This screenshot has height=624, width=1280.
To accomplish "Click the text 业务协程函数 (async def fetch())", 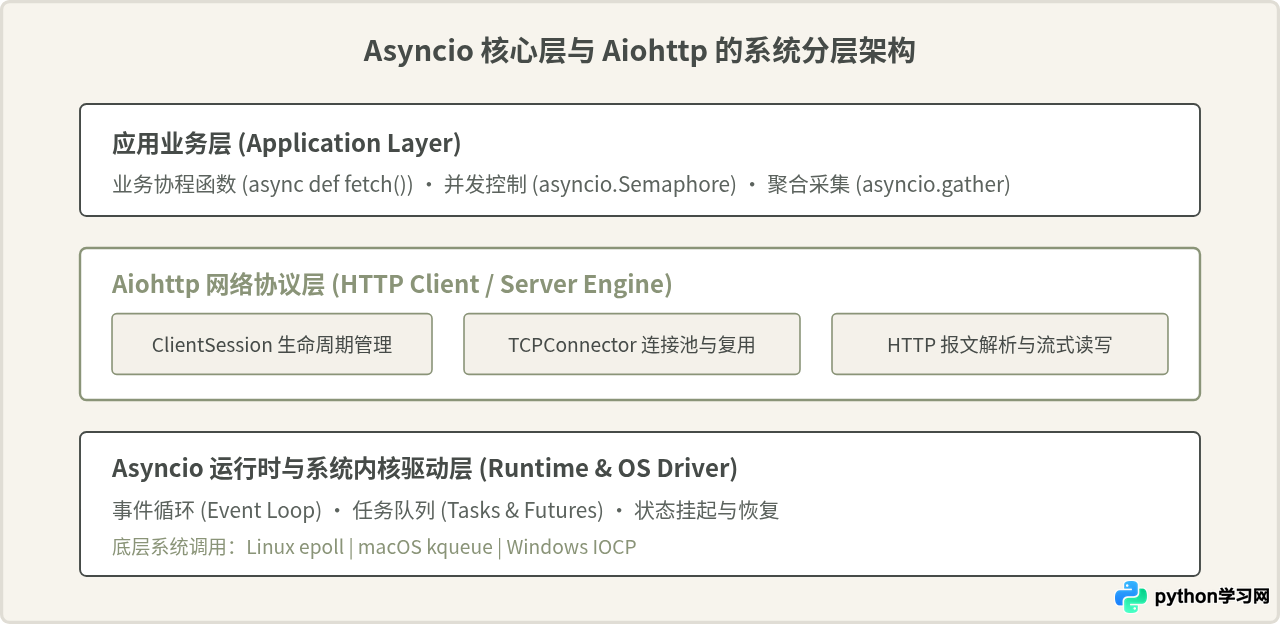I will (263, 185).
